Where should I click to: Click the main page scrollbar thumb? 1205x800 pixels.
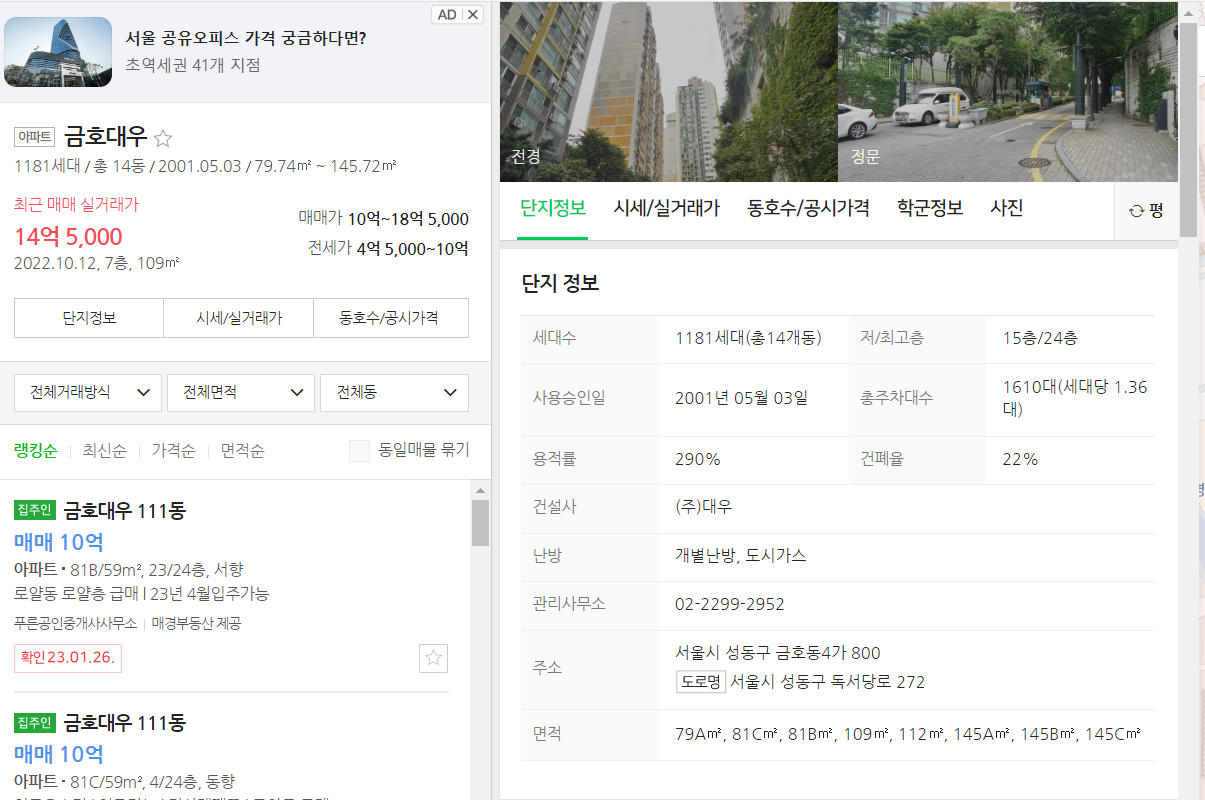point(1188,129)
